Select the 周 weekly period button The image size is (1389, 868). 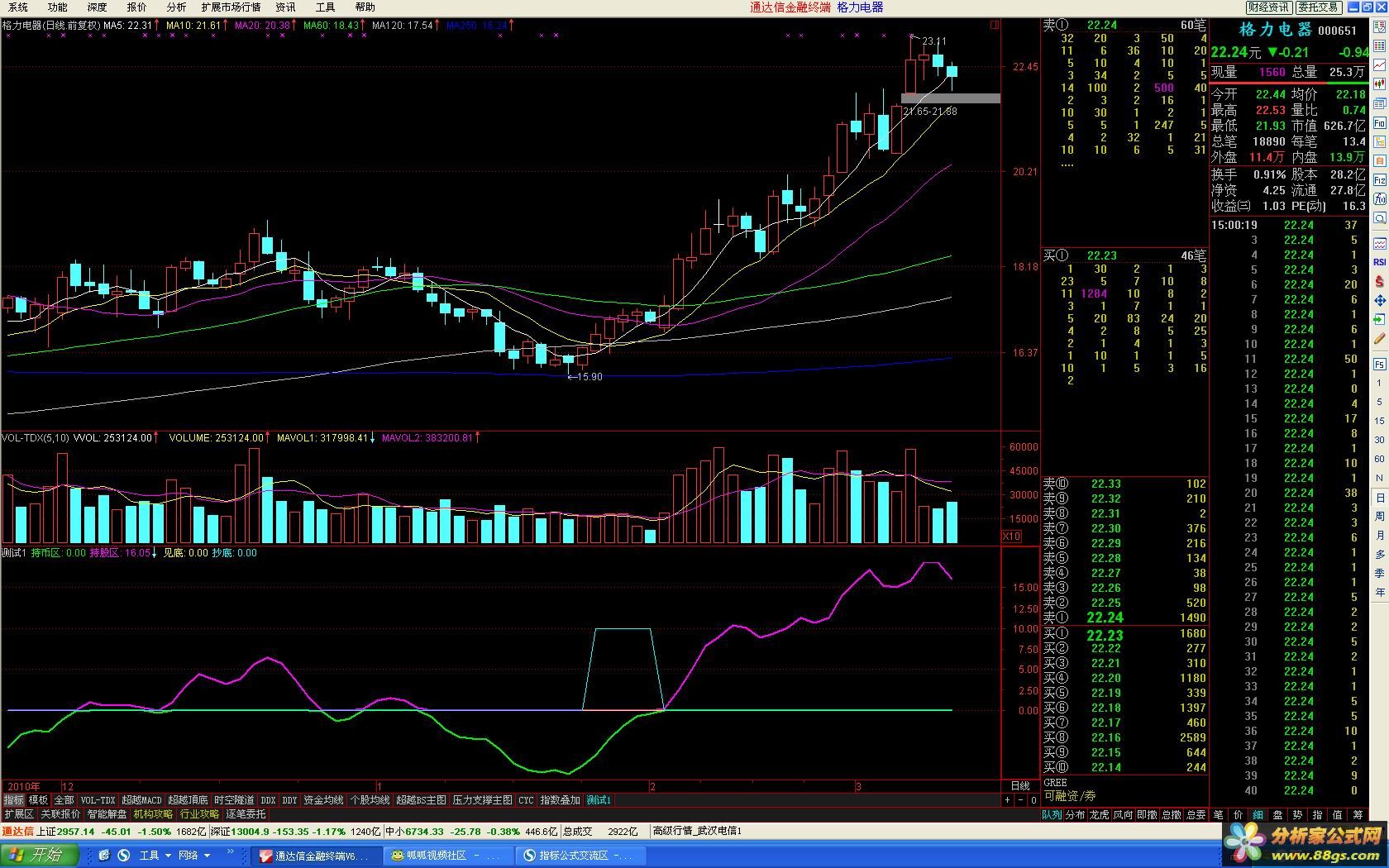1379,516
